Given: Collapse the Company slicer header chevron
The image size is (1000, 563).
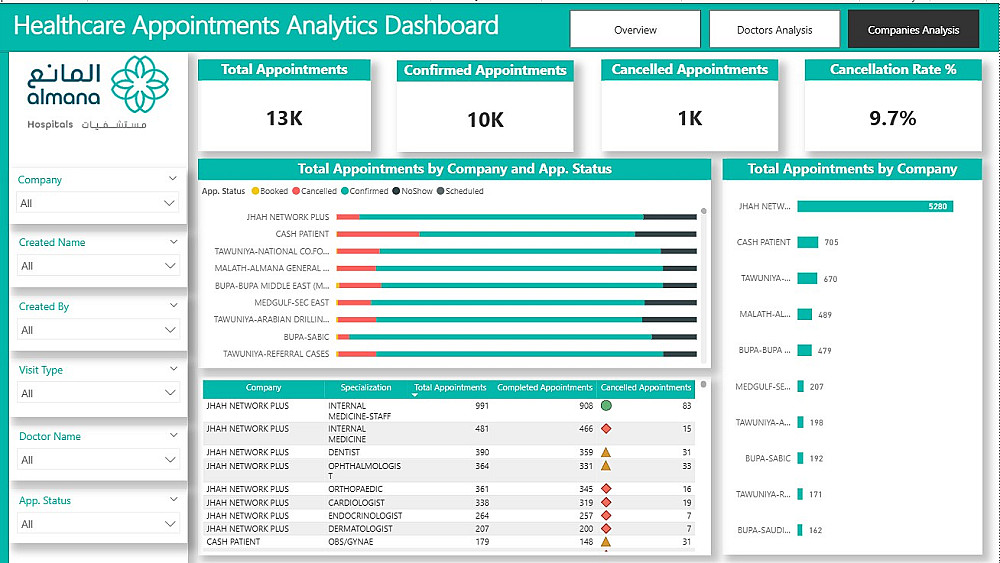Looking at the screenshot, I should point(172,179).
